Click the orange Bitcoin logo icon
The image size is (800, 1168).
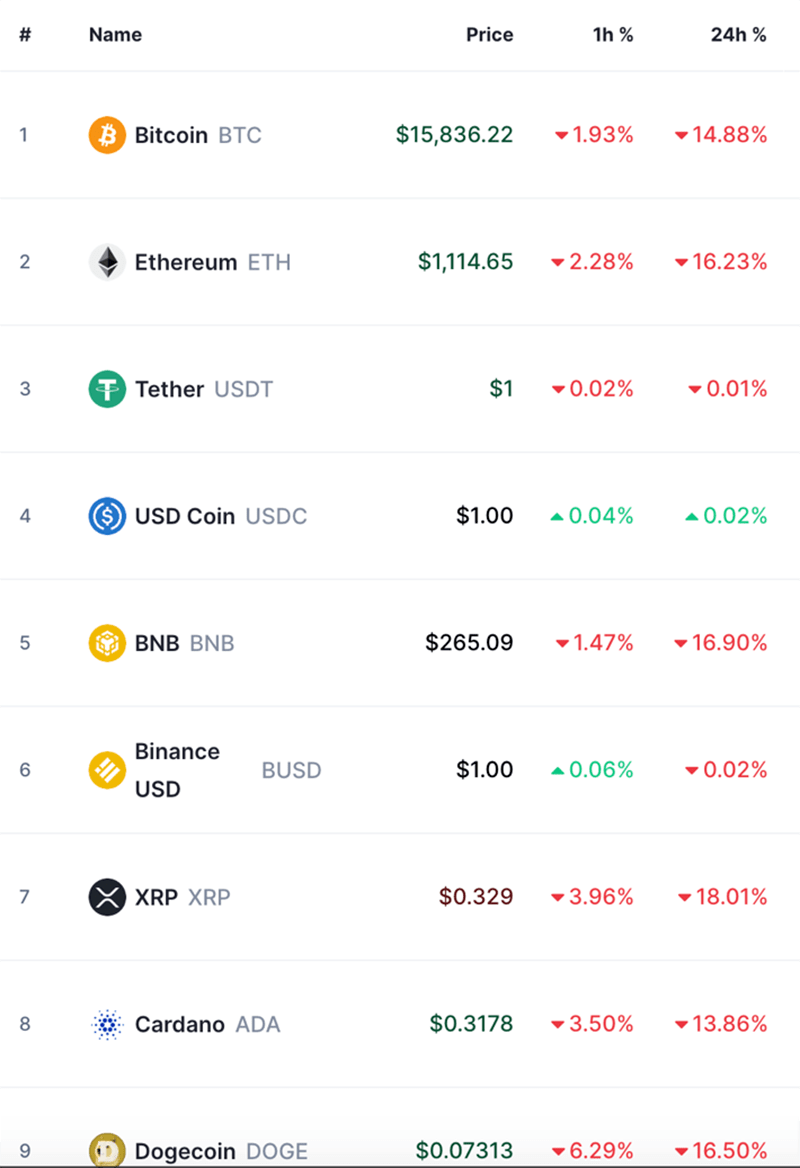(x=107, y=135)
